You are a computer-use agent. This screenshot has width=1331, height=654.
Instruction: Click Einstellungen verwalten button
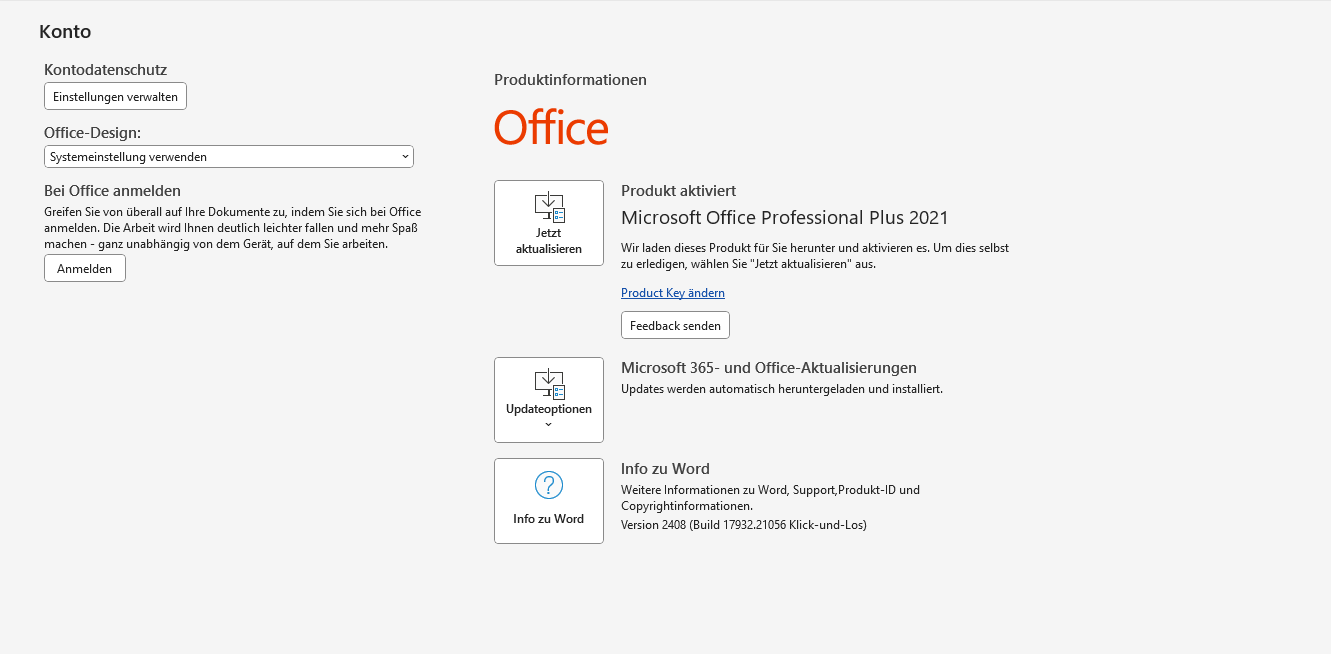[x=115, y=97]
